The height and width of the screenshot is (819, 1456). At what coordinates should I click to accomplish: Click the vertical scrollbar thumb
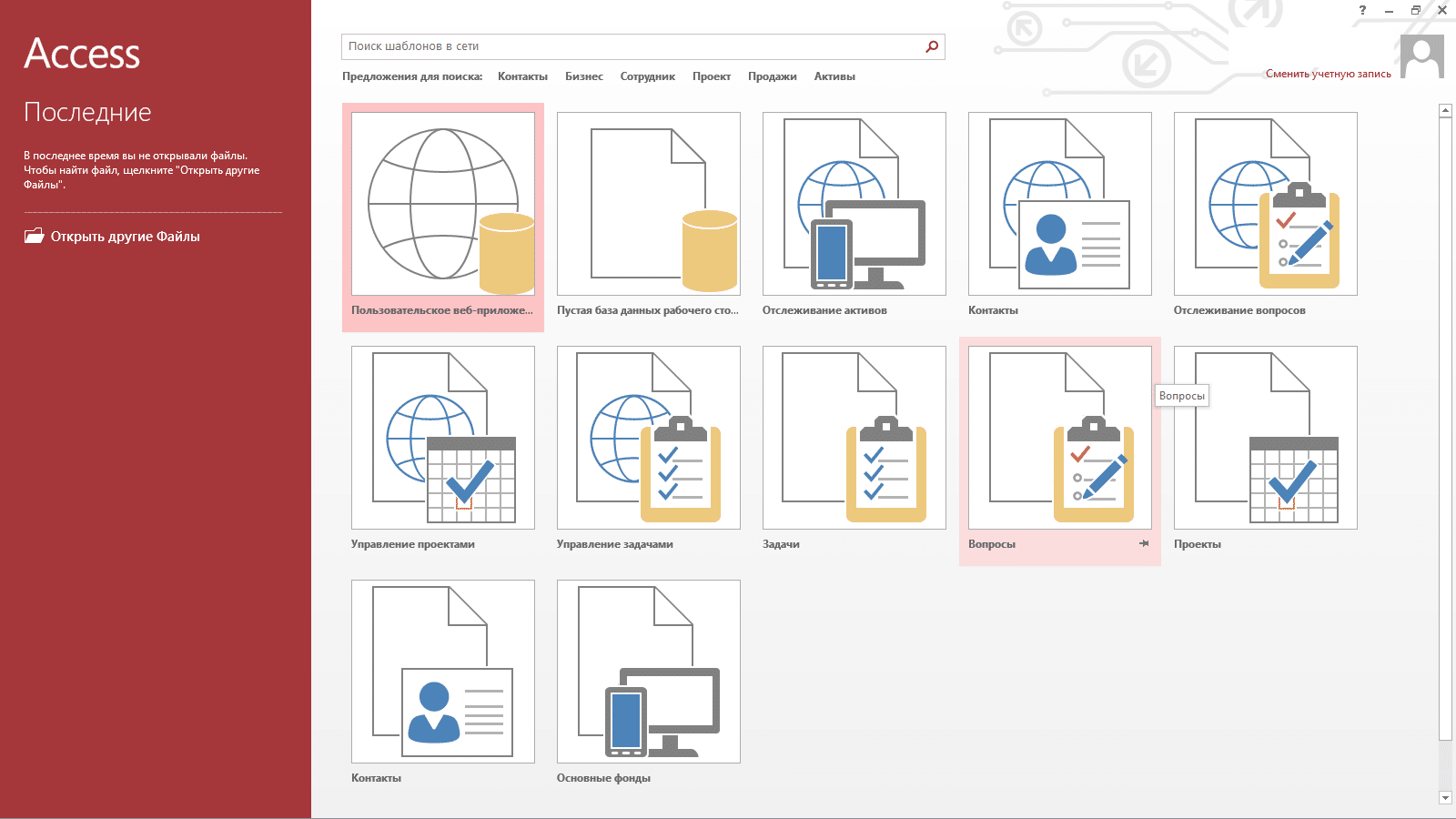point(1445,429)
